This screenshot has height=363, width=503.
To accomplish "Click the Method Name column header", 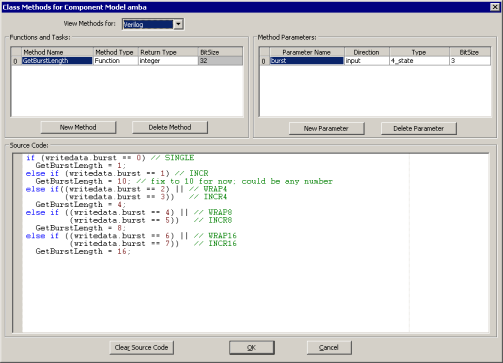I will [x=57, y=52].
